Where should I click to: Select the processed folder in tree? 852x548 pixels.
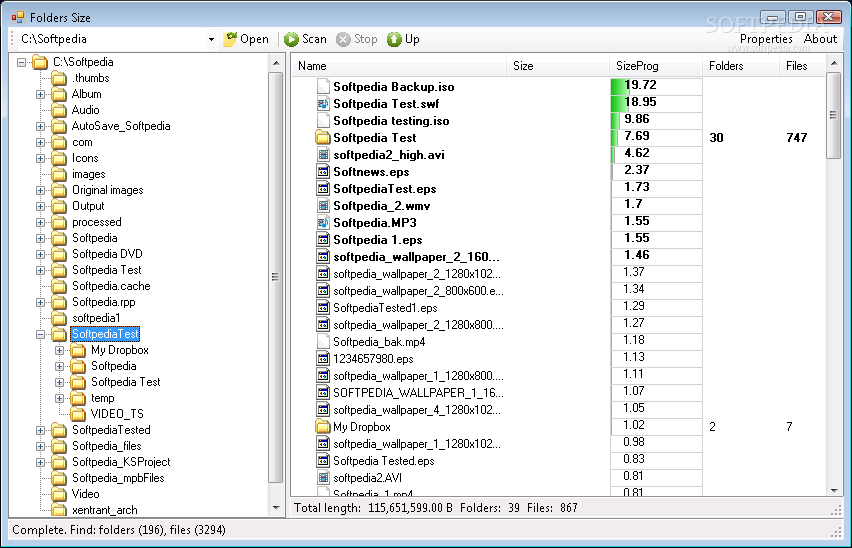(x=97, y=222)
